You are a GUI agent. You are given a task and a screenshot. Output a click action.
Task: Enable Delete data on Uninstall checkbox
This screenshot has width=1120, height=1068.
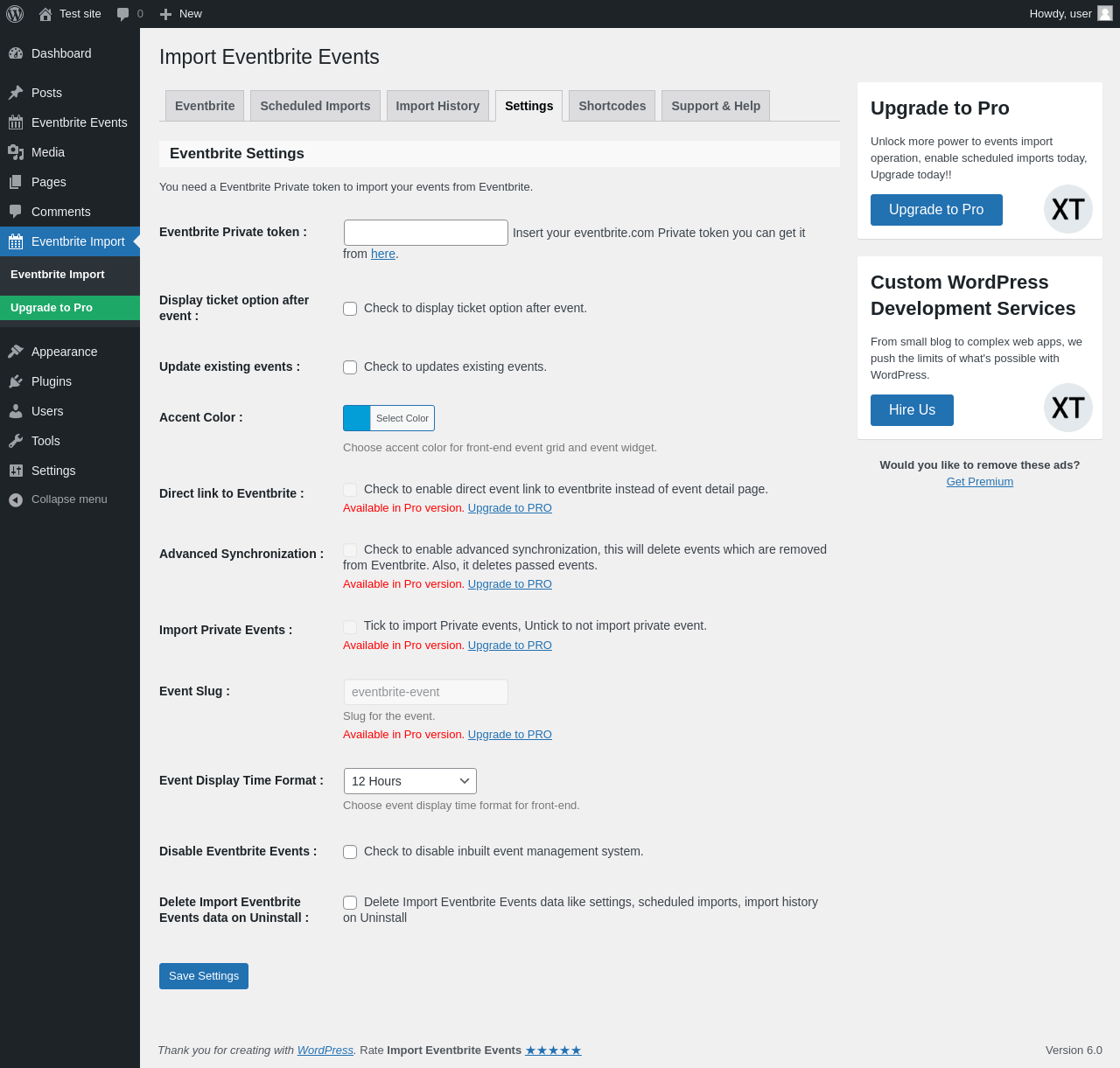coord(350,903)
